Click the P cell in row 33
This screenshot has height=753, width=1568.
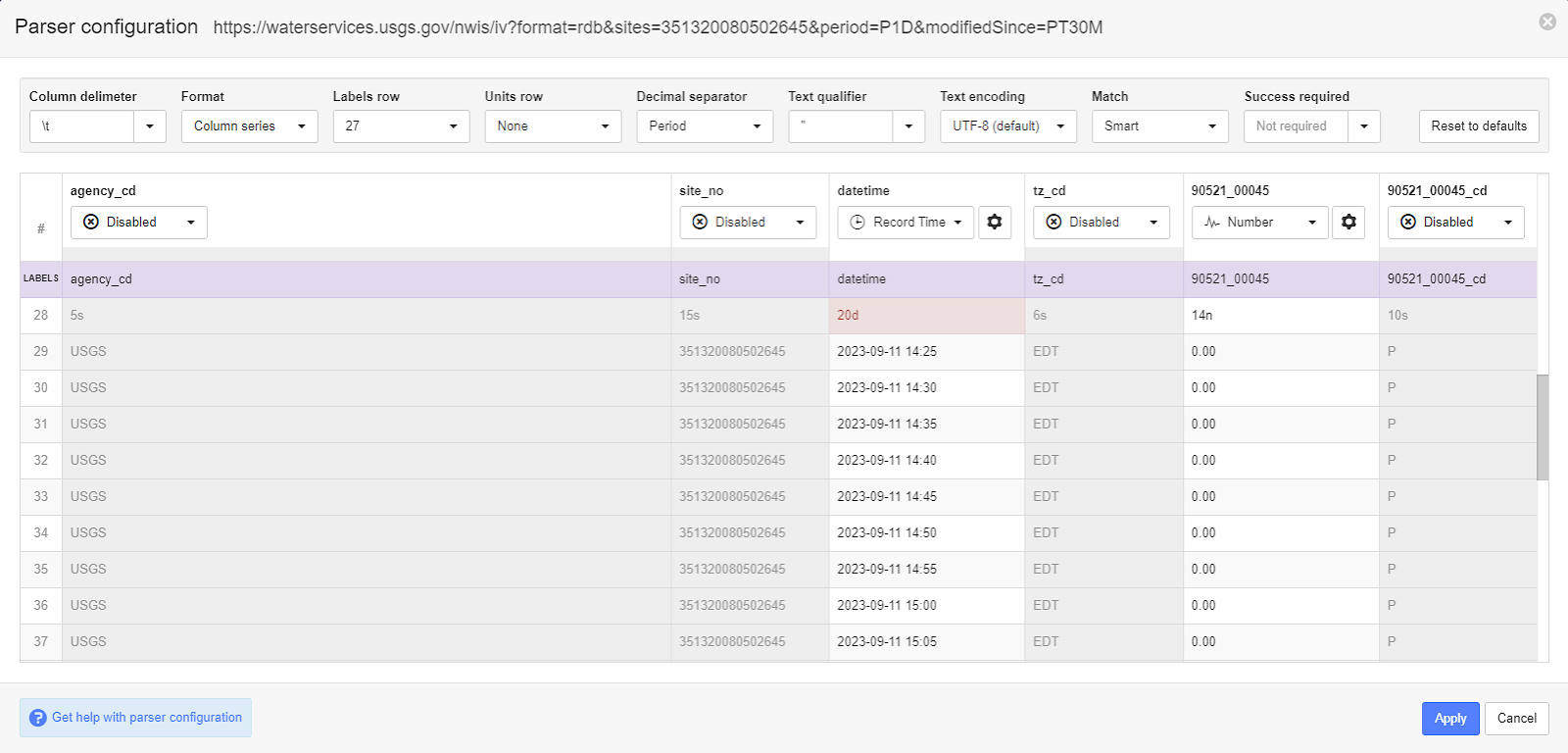[1457, 497]
